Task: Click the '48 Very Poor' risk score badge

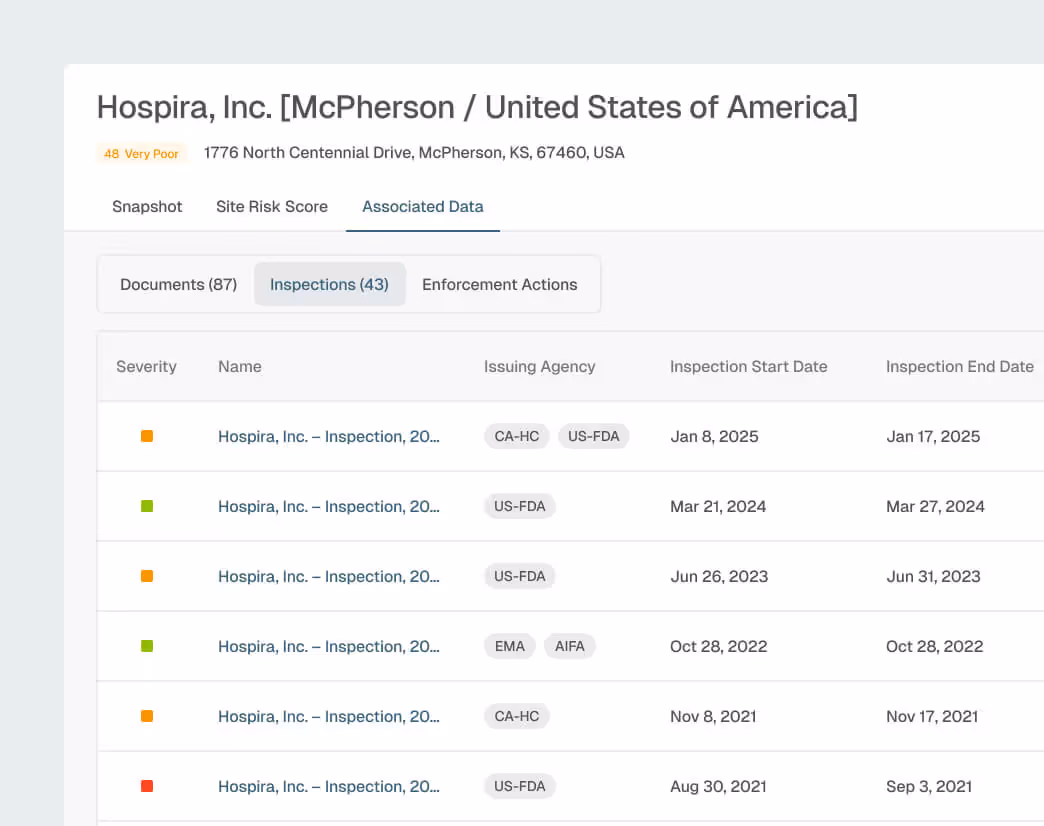Action: [x=142, y=153]
